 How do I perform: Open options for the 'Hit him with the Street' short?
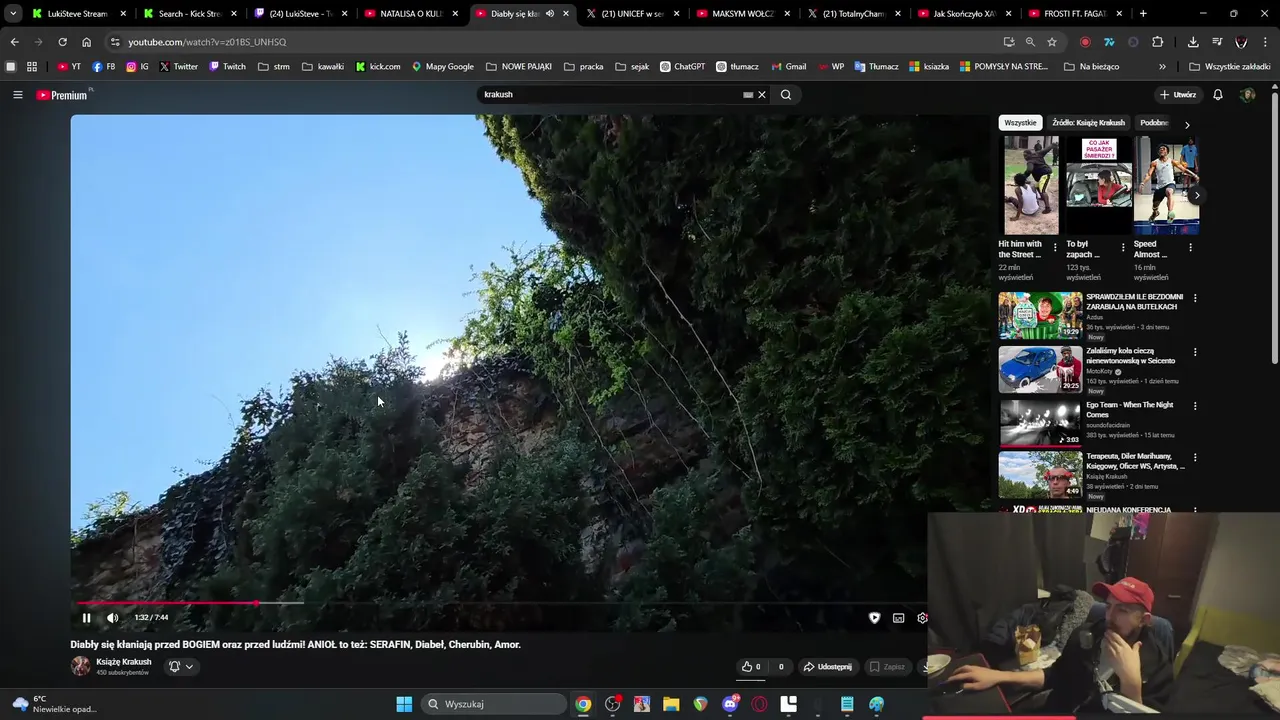coord(1055,247)
